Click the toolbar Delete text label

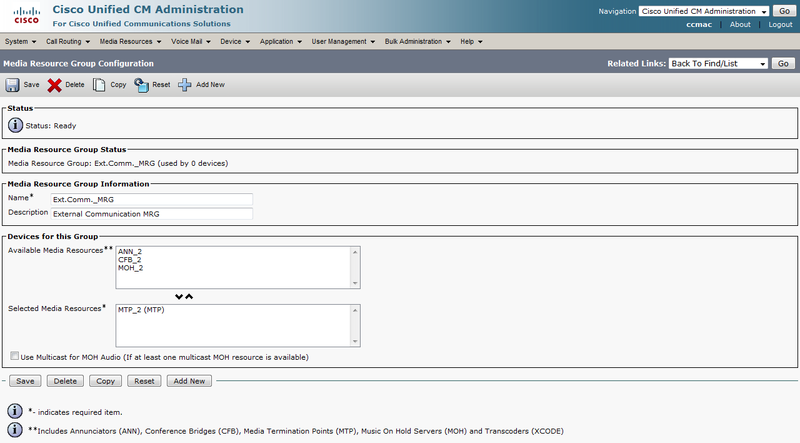[x=75, y=85]
